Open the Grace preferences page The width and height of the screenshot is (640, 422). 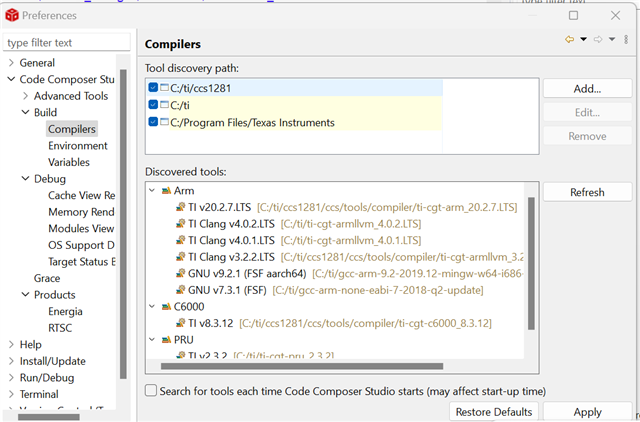pyautogui.click(x=47, y=278)
